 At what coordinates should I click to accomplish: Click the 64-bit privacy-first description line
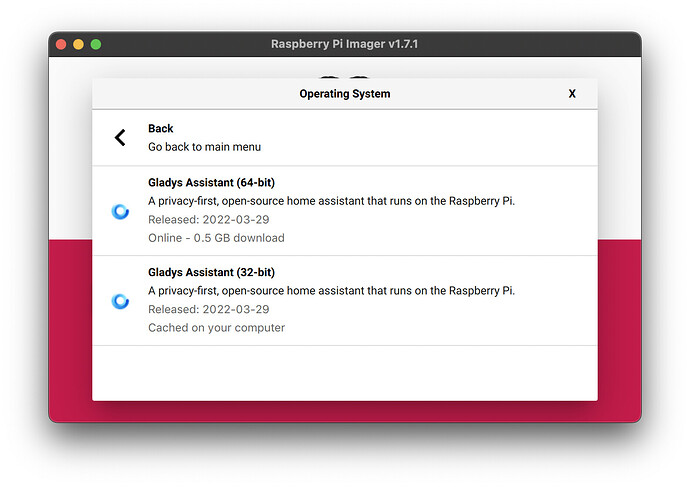click(x=331, y=201)
